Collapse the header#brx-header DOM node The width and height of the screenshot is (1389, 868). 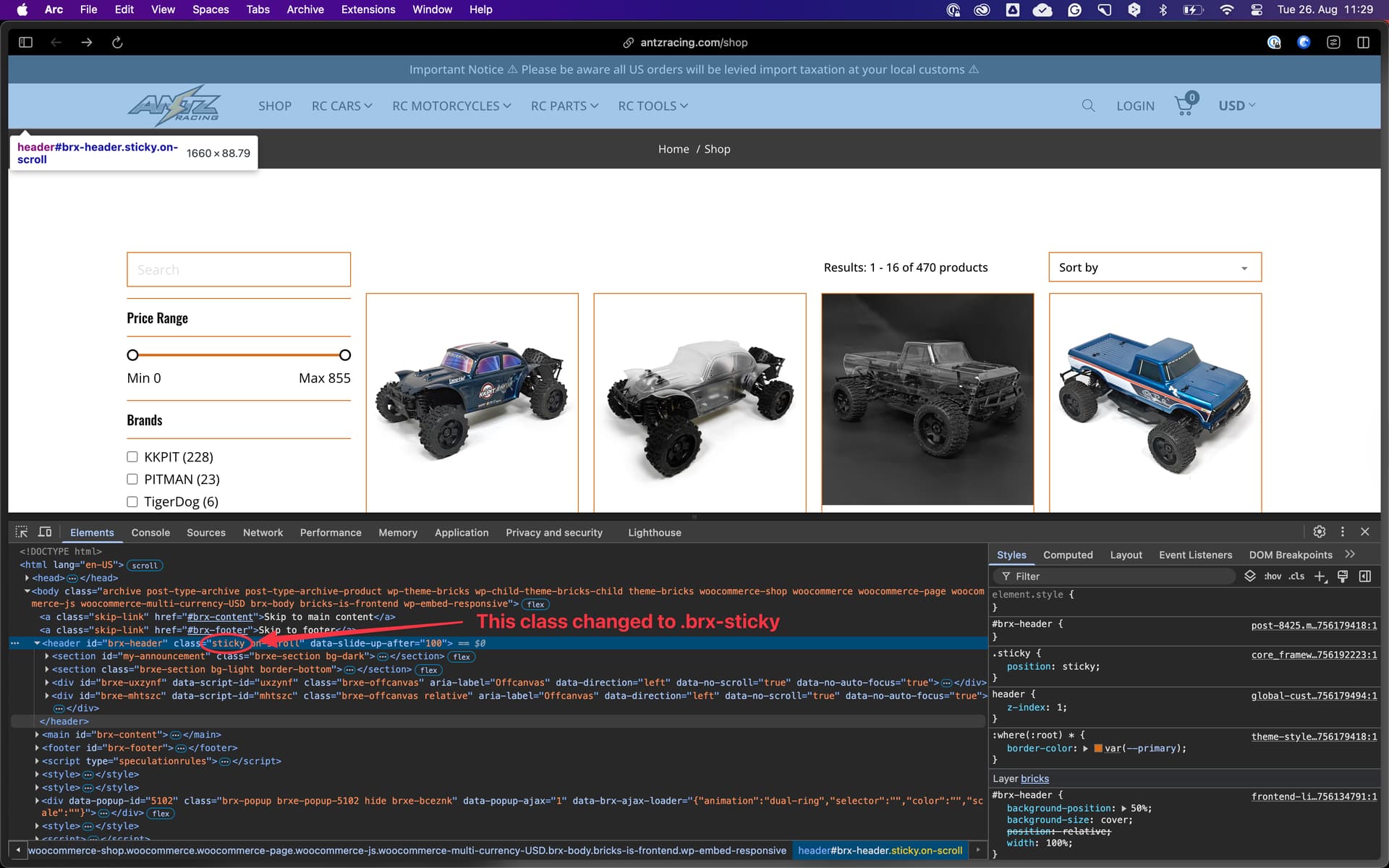pos(37,643)
